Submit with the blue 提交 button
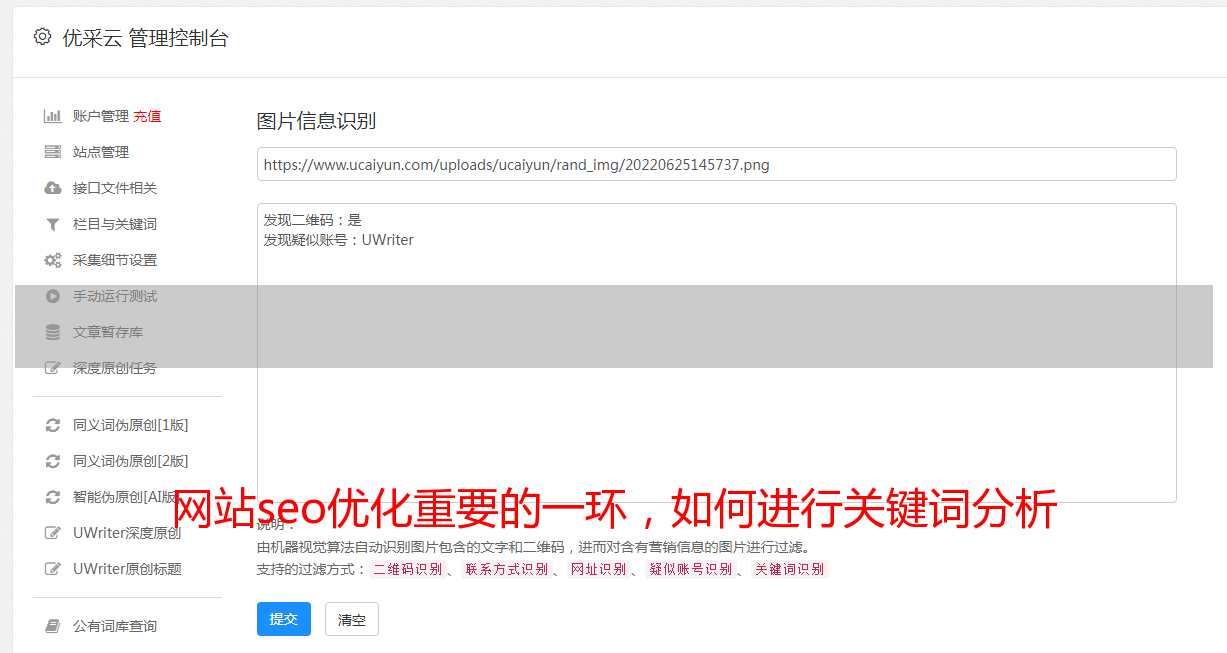Viewport: 1227px width, 653px height. tap(284, 619)
